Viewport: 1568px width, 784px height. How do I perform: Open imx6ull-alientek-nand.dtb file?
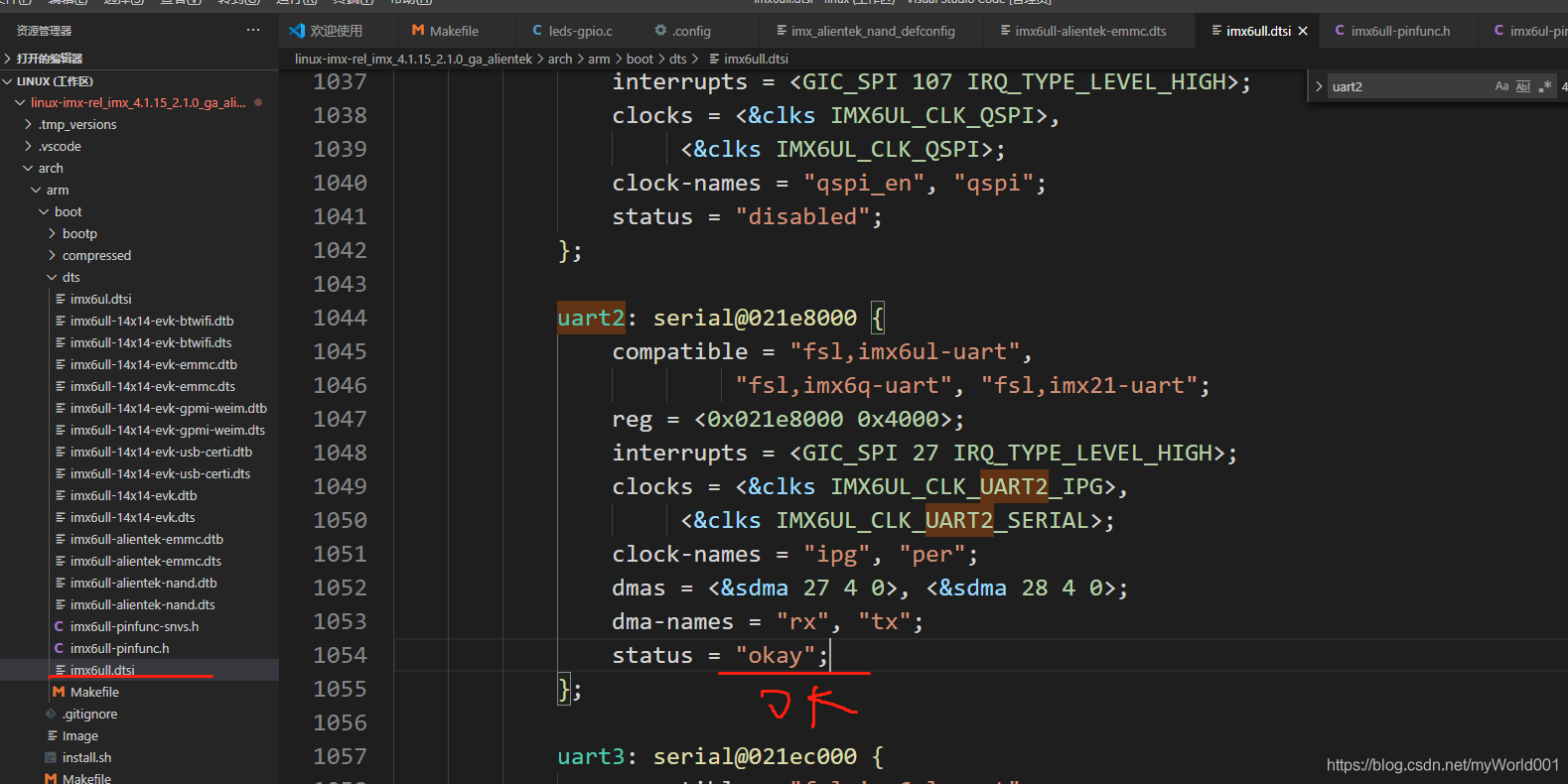[x=143, y=583]
